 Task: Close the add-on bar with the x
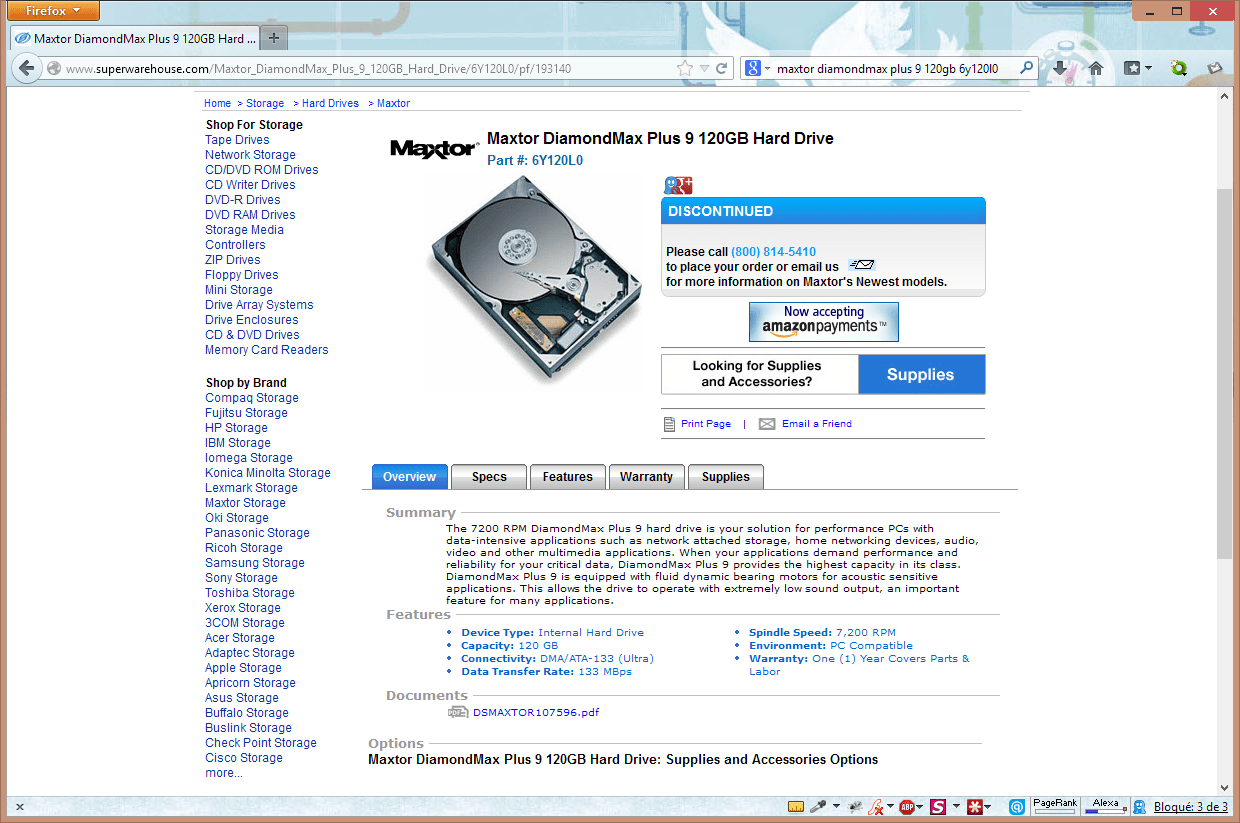20,807
